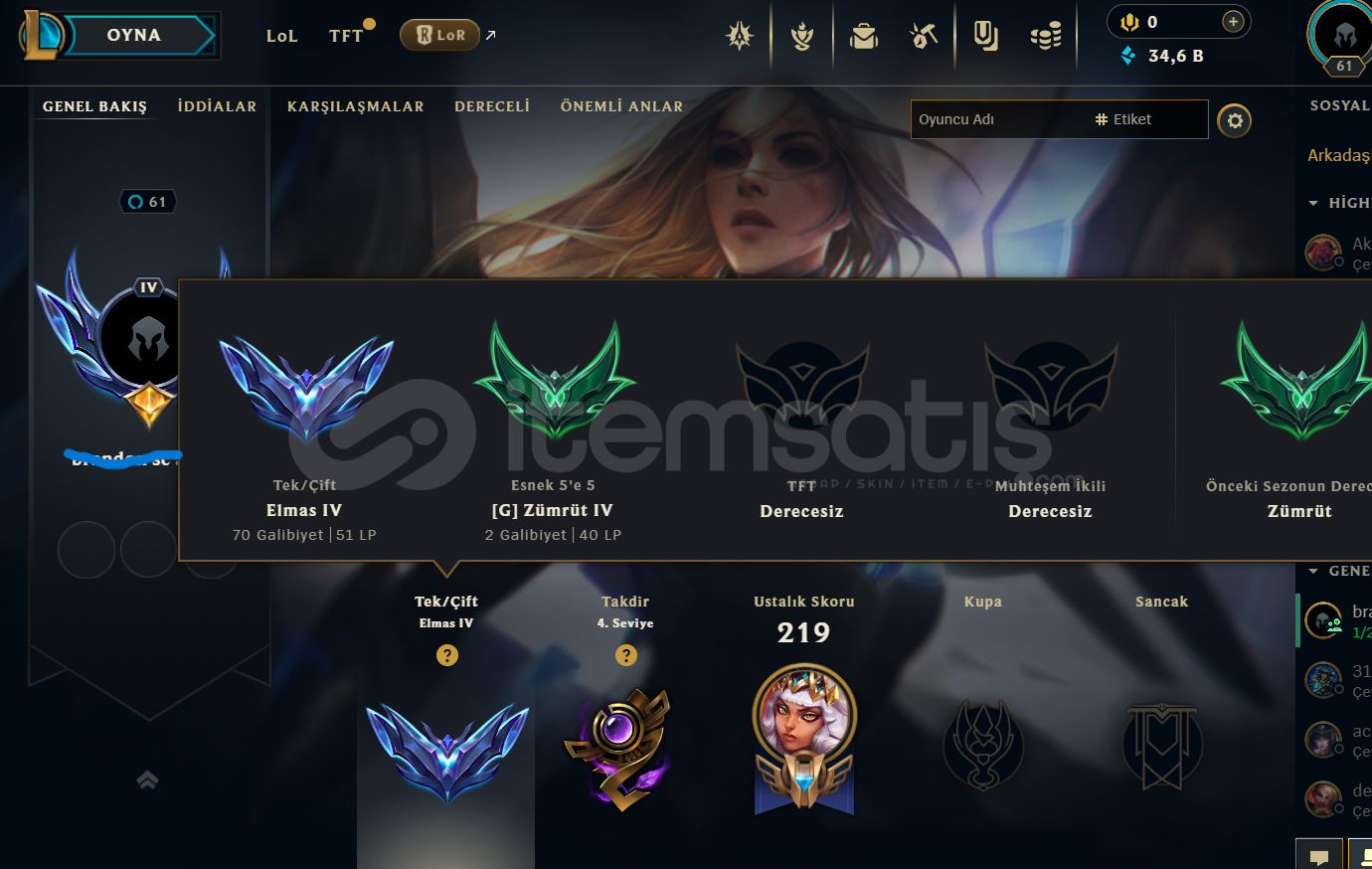The width and height of the screenshot is (1372, 869).
Task: Select the TFT menu item
Action: point(346,36)
